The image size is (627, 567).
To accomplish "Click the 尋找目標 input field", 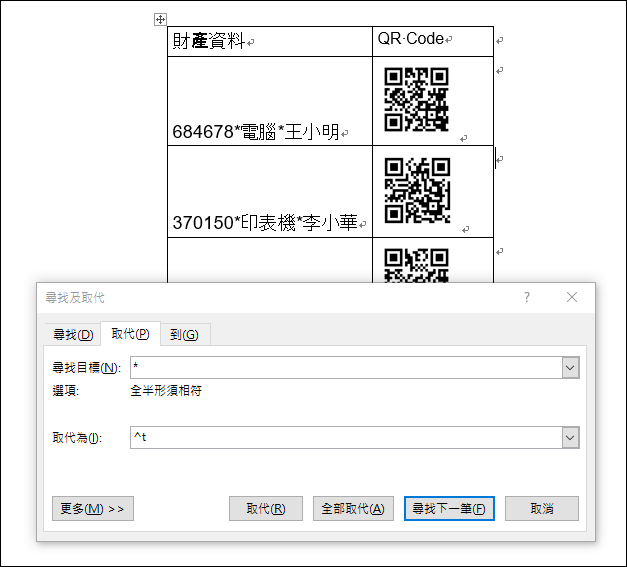I will click(346, 367).
